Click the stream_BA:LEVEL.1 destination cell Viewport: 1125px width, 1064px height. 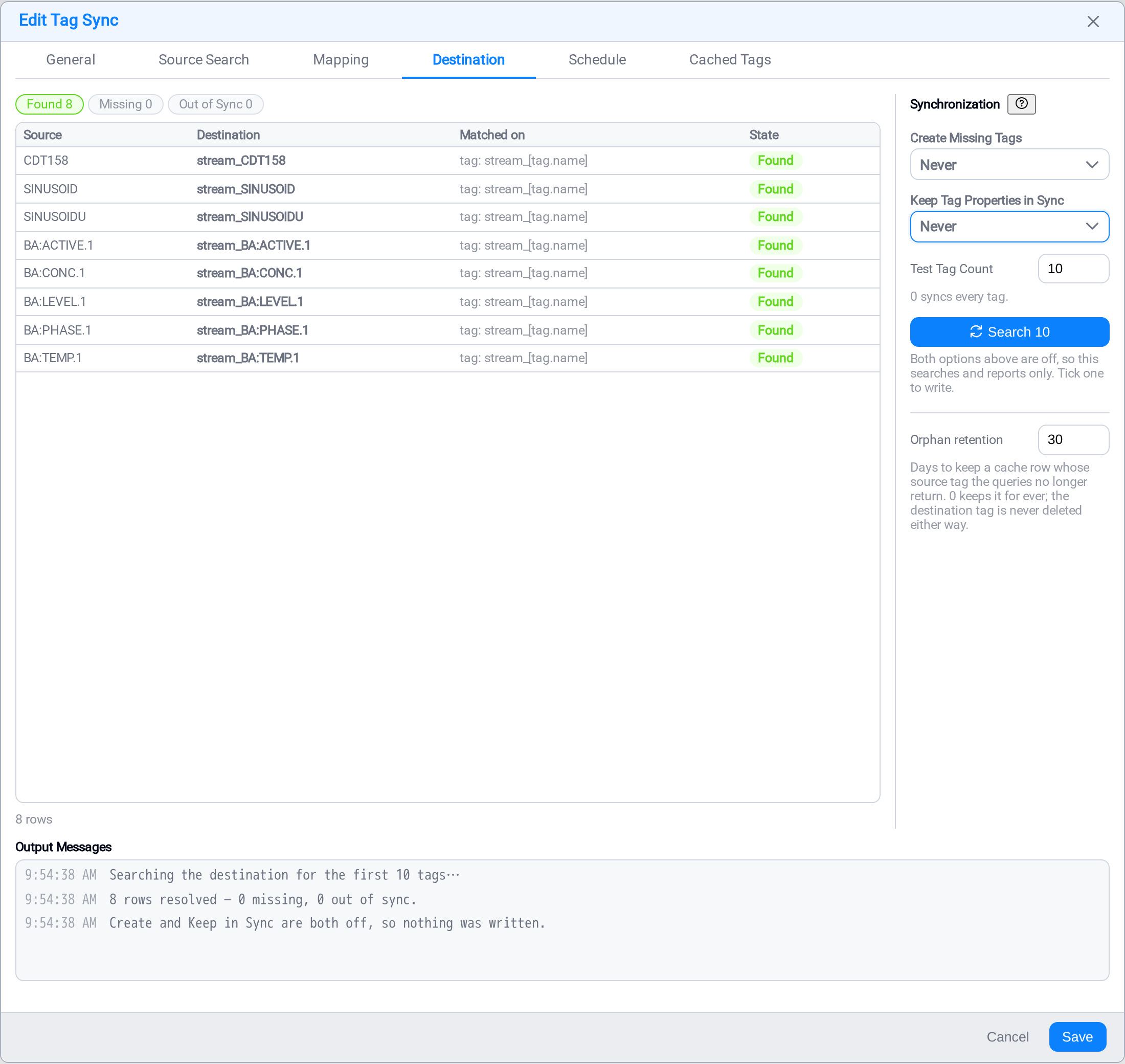250,302
